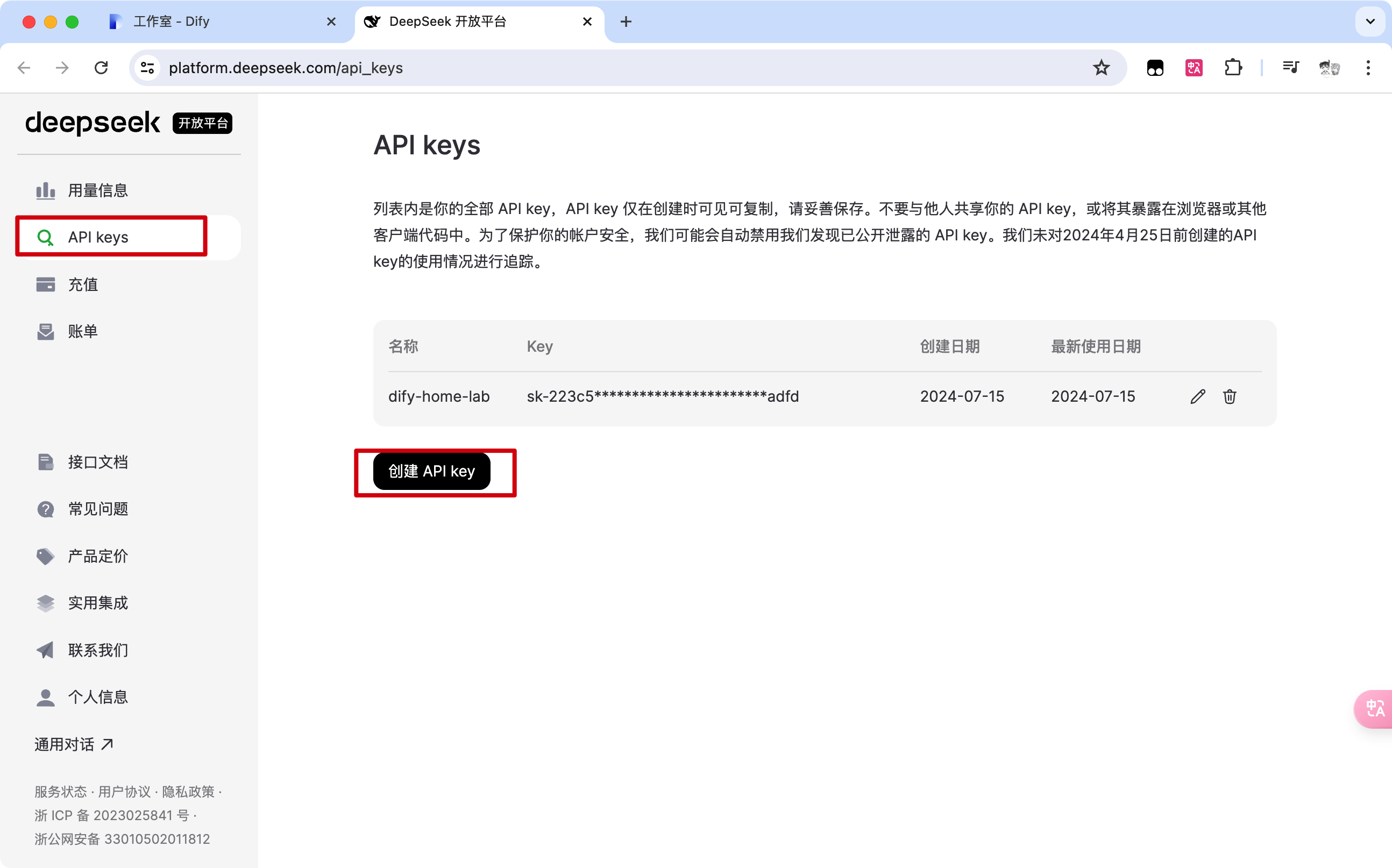Open a new browser tab
The width and height of the screenshot is (1392, 868).
coord(626,22)
